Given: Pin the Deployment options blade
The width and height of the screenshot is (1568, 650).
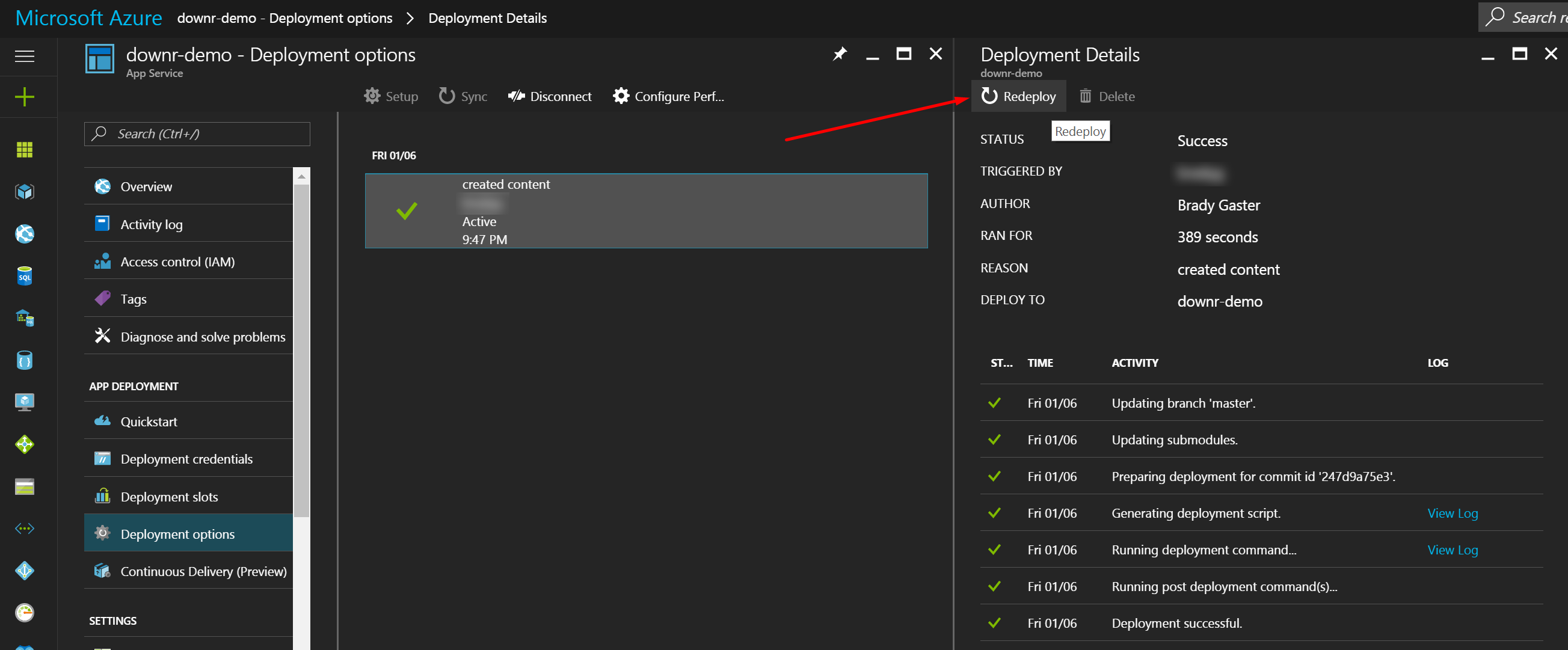Looking at the screenshot, I should (840, 54).
